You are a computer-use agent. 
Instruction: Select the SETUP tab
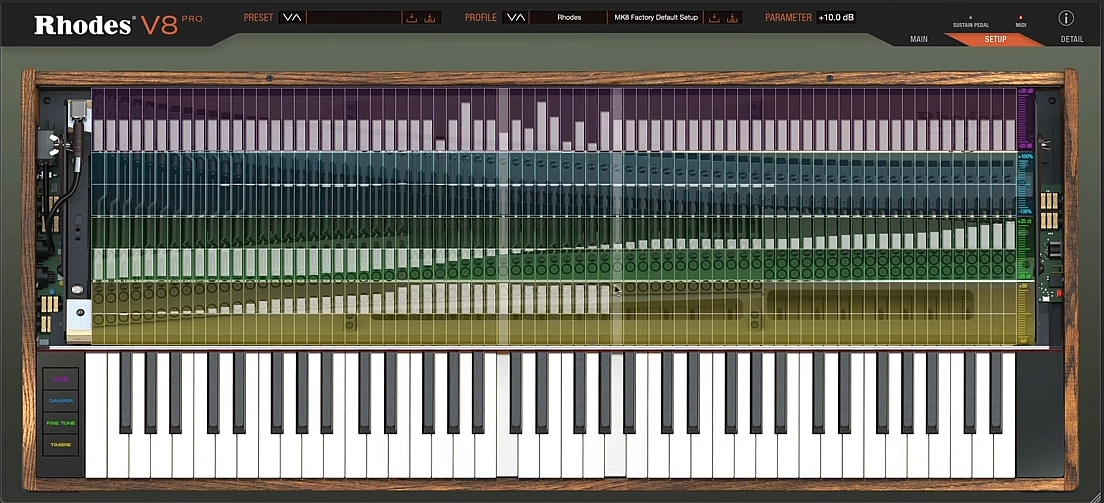[x=995, y=39]
